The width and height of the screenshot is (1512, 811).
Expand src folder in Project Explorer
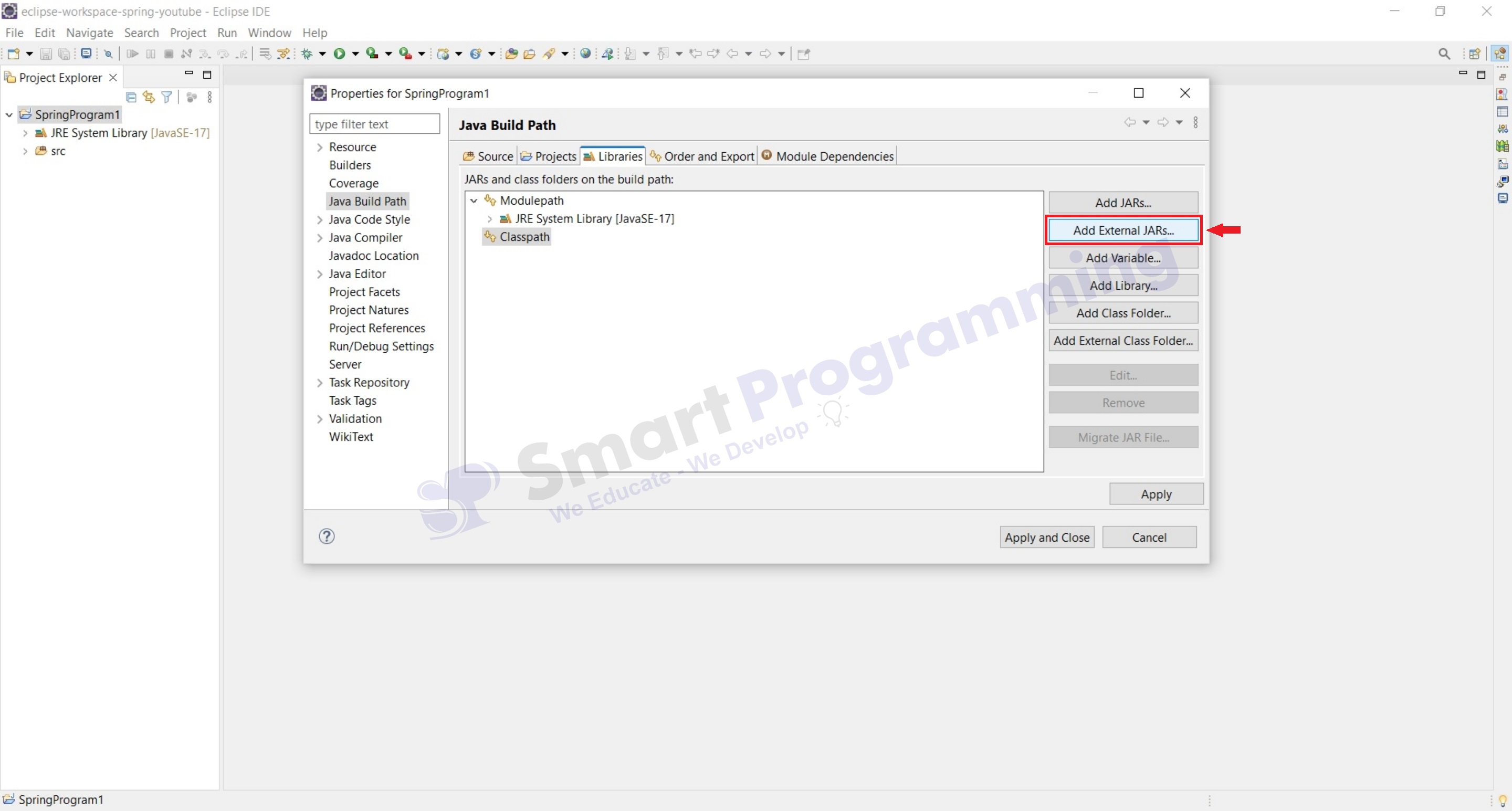point(25,151)
